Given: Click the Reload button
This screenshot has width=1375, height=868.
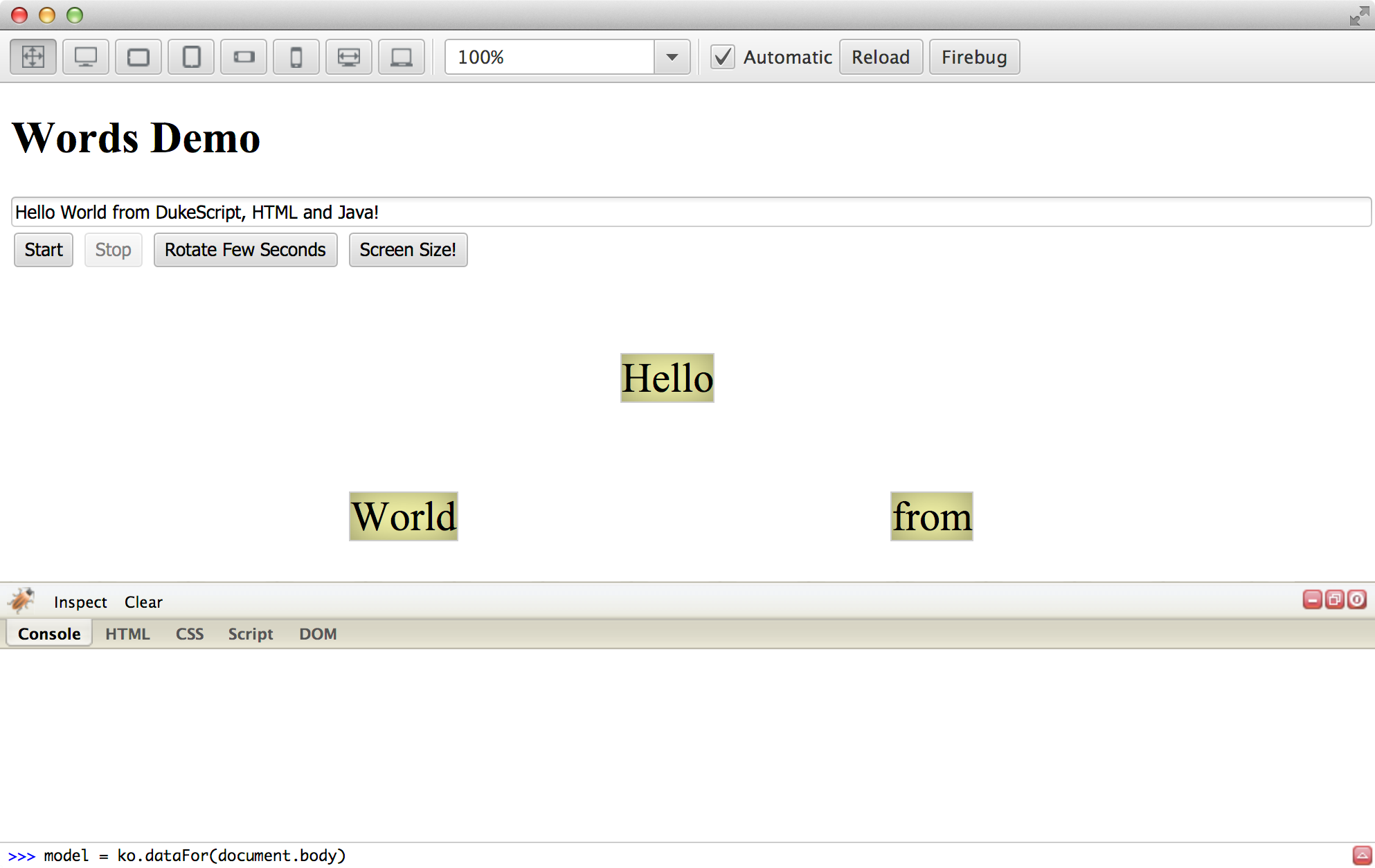Looking at the screenshot, I should click(x=881, y=57).
